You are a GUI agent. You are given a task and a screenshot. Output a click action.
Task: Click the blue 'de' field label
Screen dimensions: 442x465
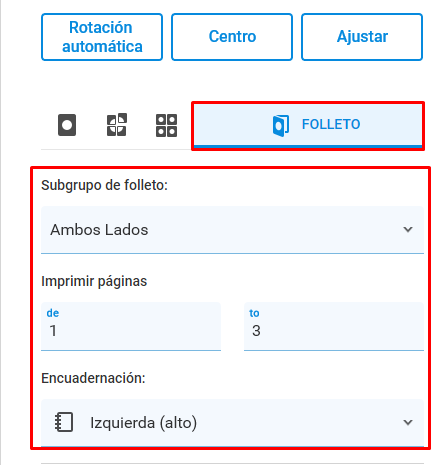(53, 313)
